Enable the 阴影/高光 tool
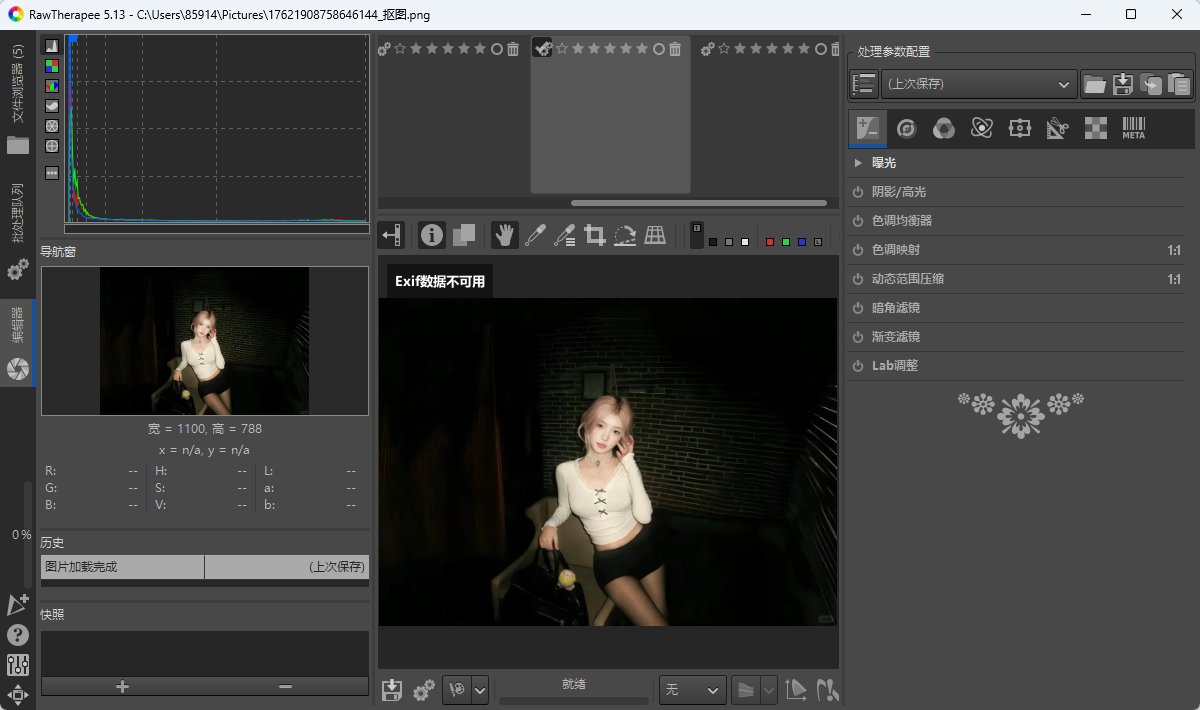1200x710 pixels. tap(858, 192)
